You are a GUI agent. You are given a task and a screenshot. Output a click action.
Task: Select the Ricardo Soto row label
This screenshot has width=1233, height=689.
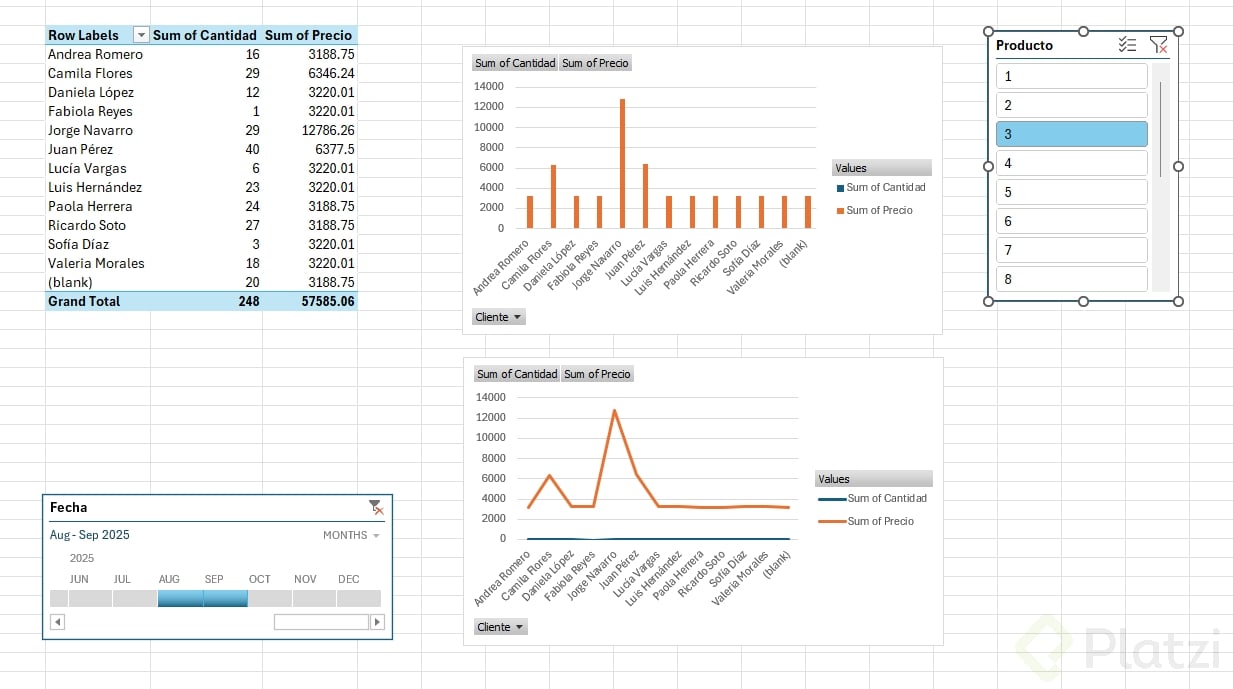87,225
